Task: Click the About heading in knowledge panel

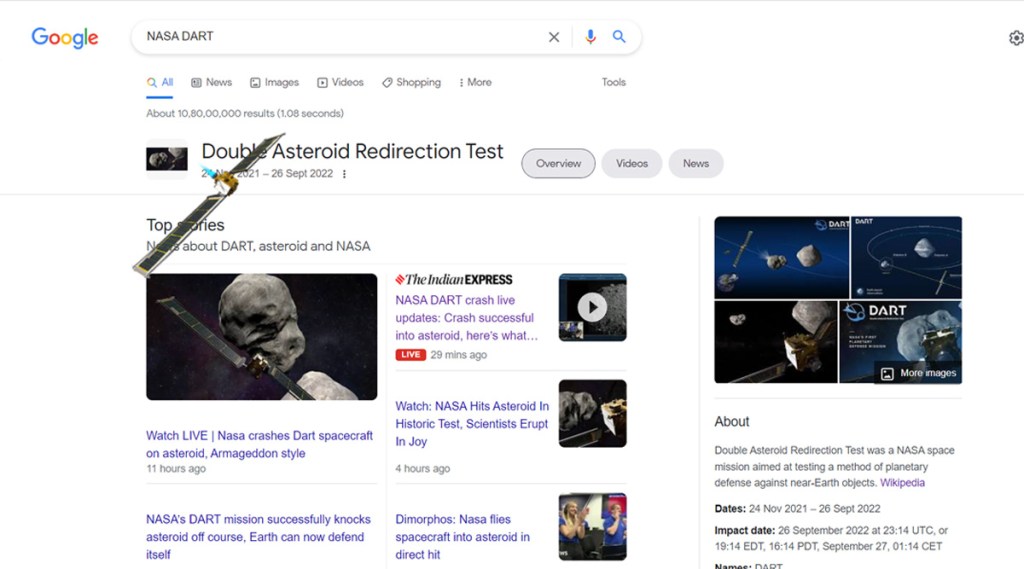Action: point(731,422)
